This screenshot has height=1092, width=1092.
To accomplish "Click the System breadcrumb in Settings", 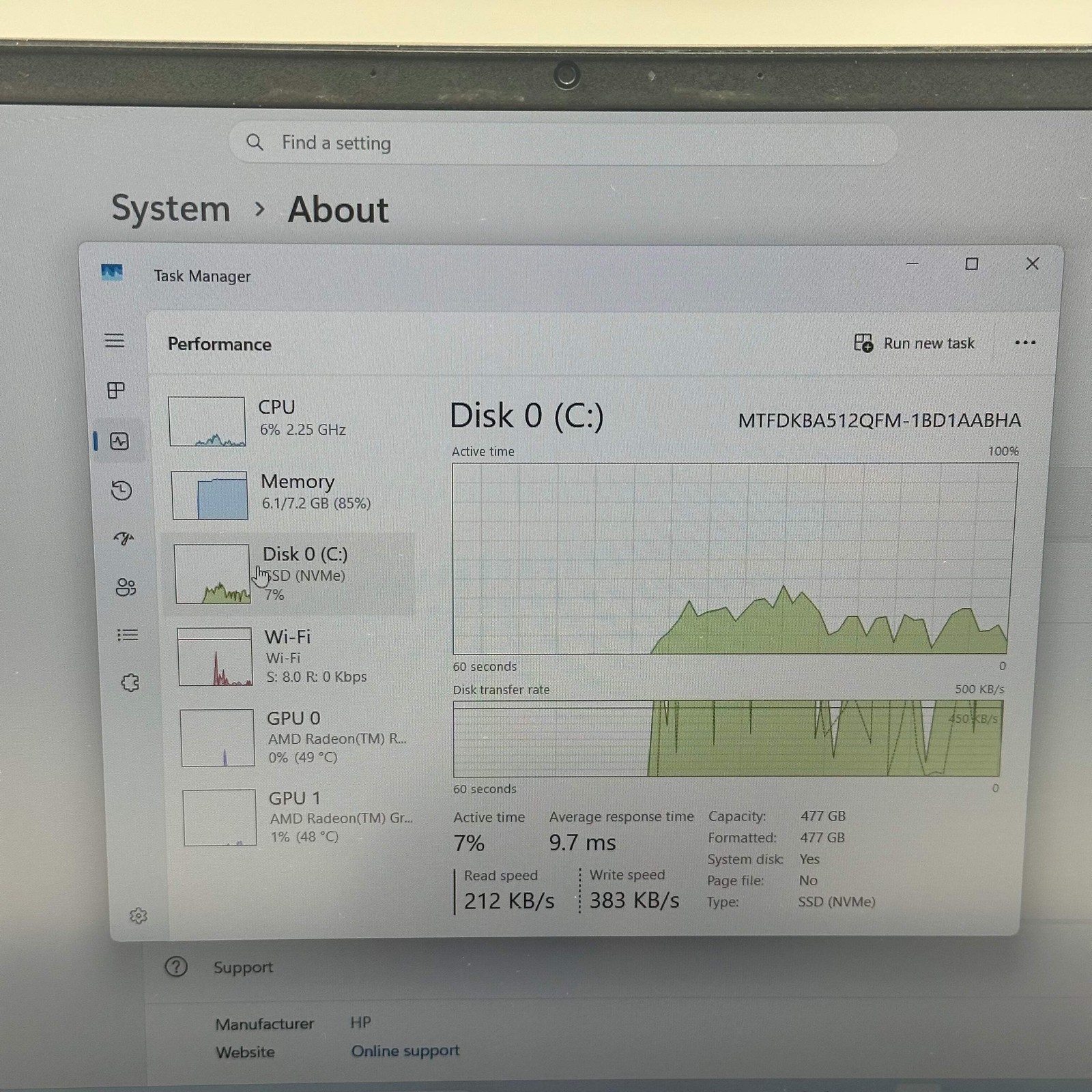I will [x=171, y=209].
